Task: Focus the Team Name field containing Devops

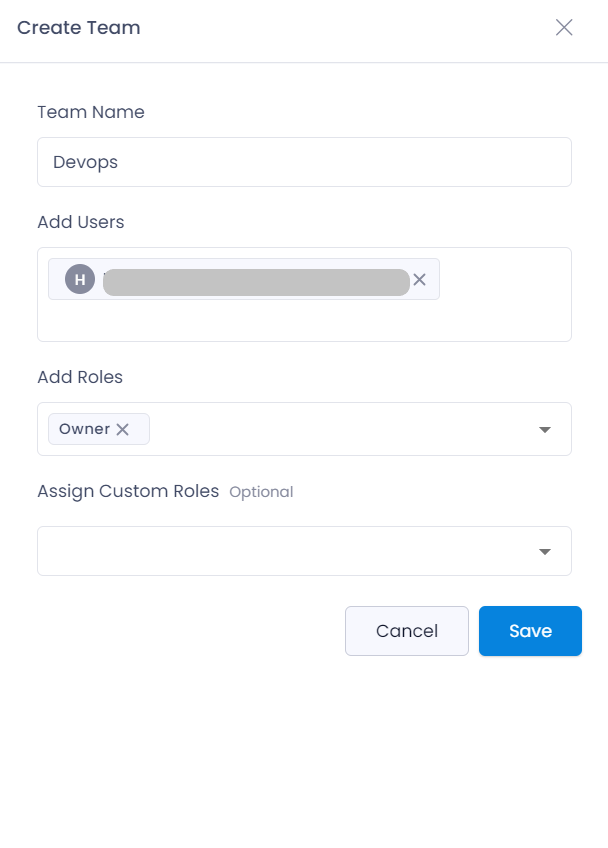Action: click(304, 162)
